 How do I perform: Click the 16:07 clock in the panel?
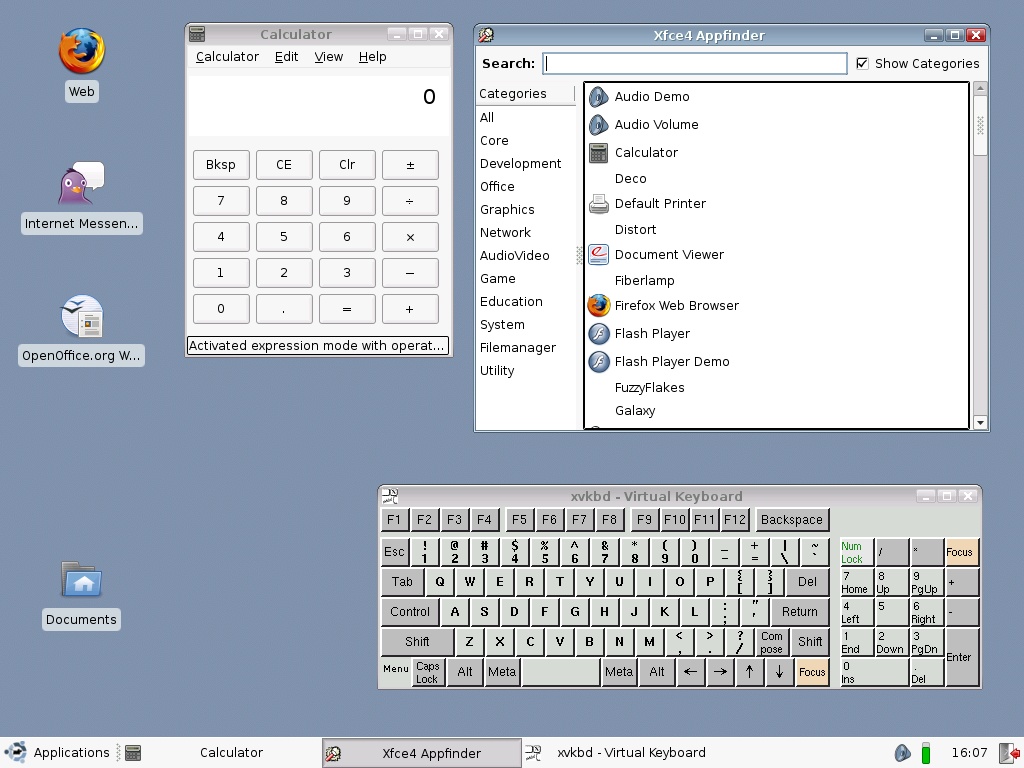point(969,753)
